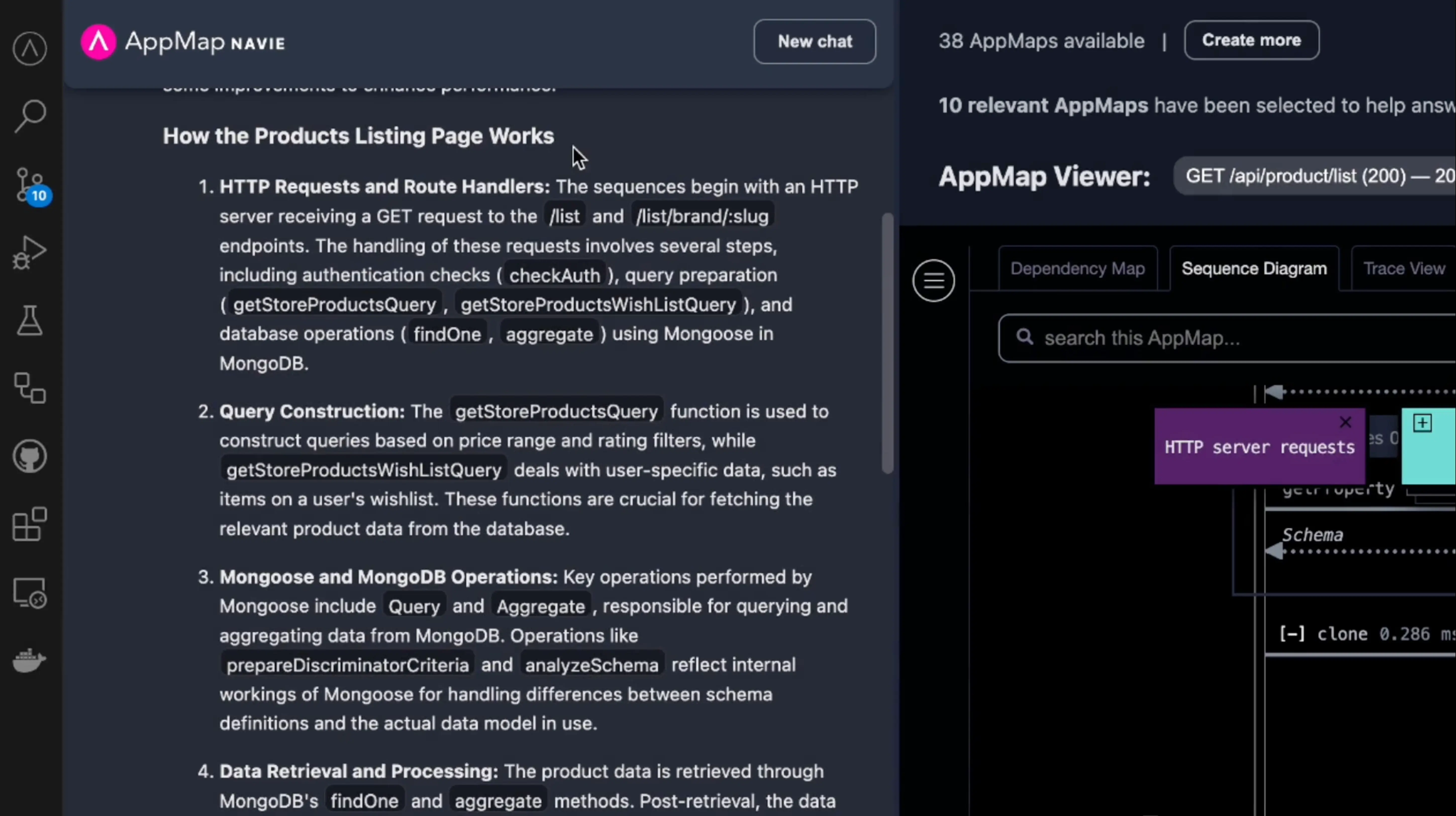1456x816 pixels.
Task: Click the pink AppMap Navie logo
Action: tap(98, 42)
